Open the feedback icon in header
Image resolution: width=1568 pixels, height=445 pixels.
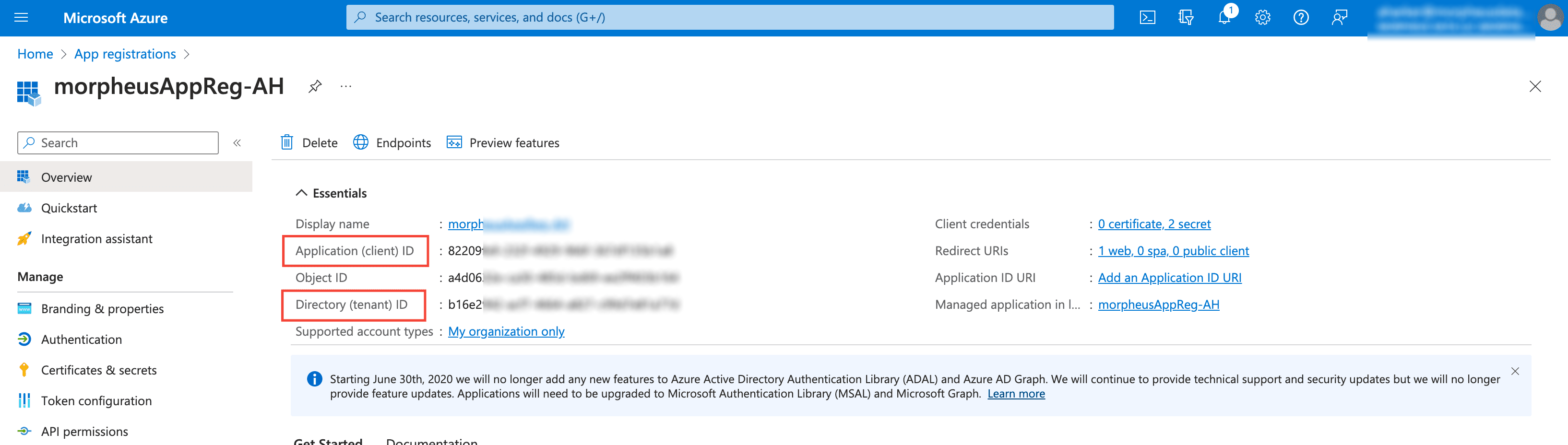(1339, 18)
